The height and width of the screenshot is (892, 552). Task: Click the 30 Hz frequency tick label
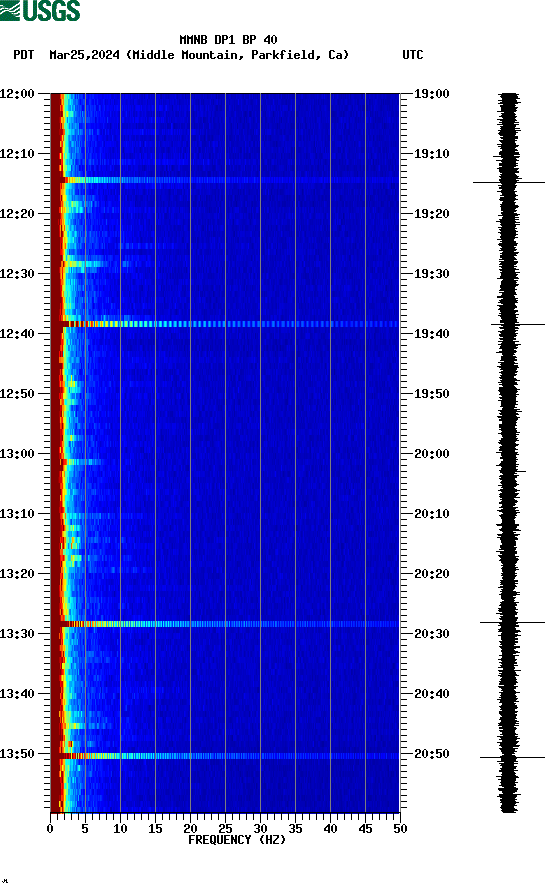tap(260, 829)
